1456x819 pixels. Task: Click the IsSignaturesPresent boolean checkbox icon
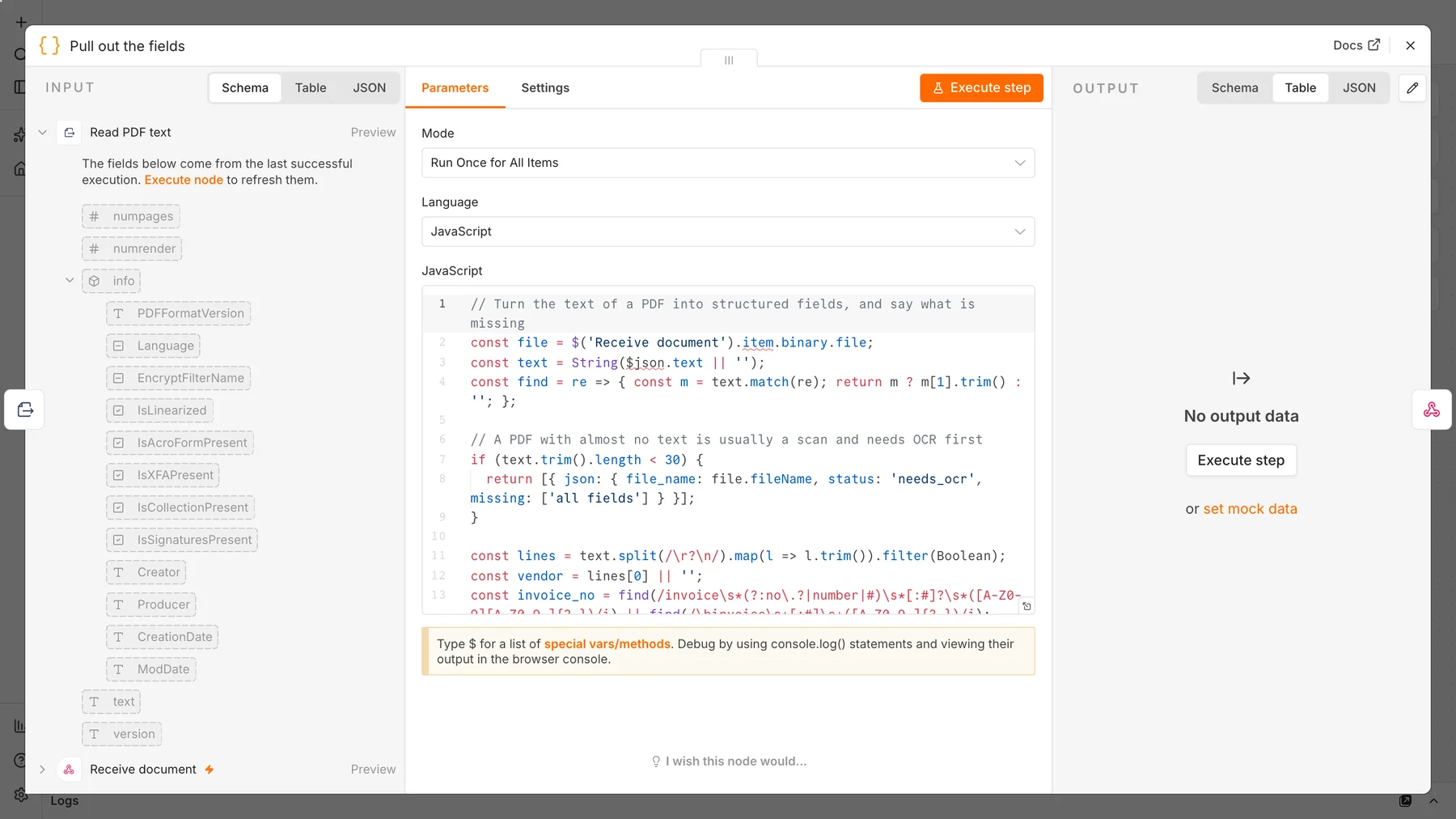119,540
